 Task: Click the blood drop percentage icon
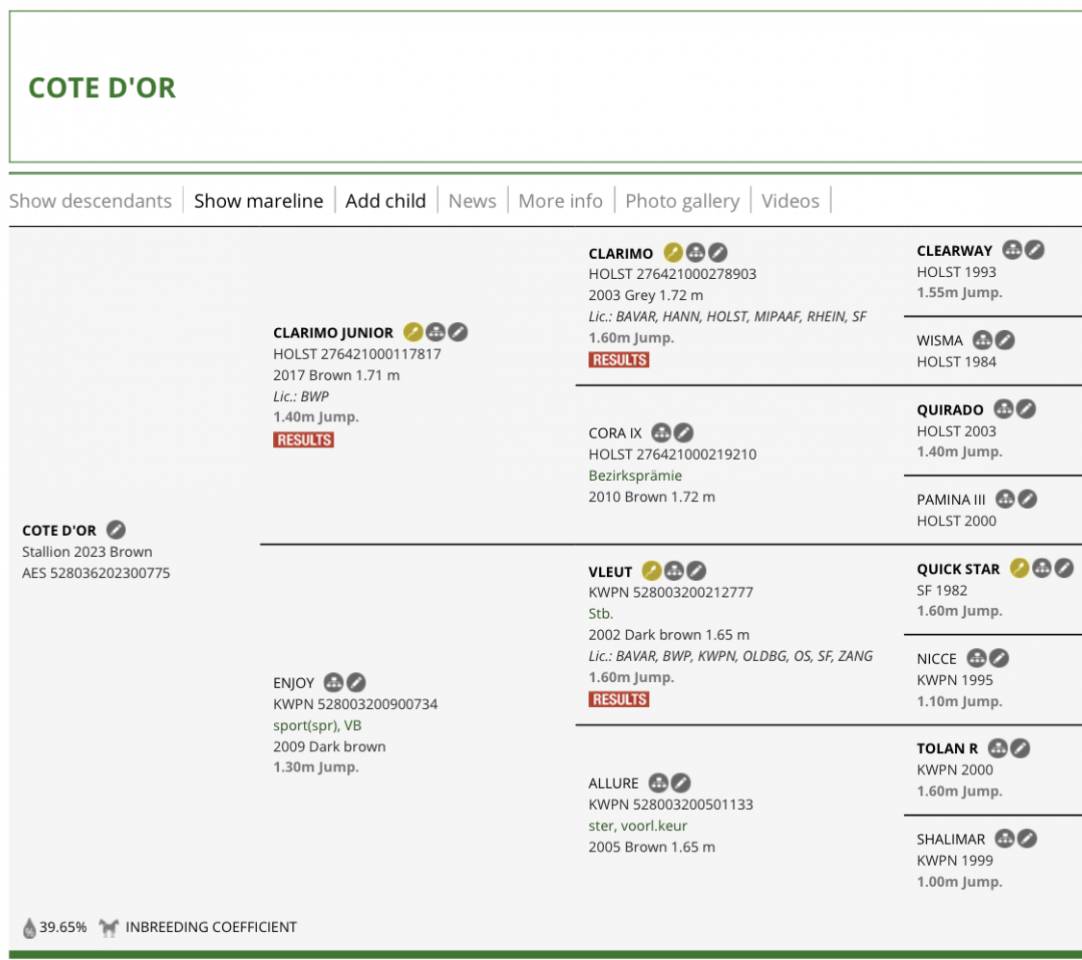29,928
